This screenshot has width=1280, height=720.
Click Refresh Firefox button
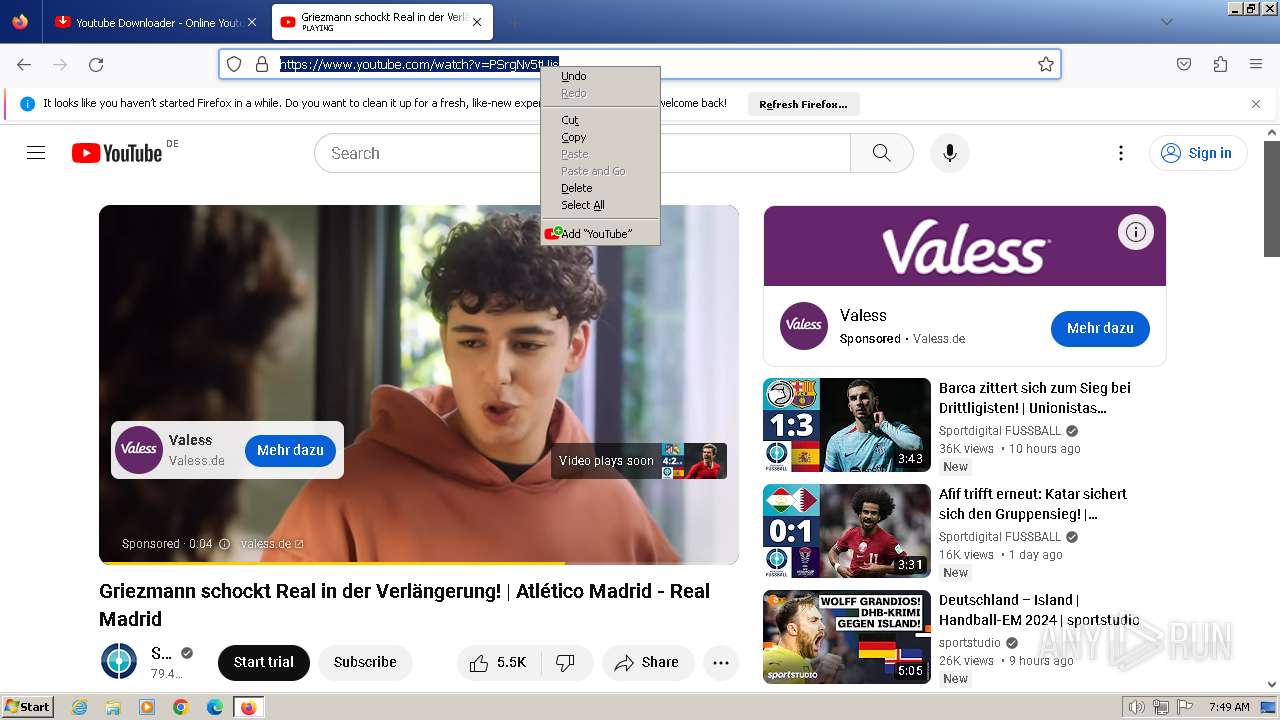point(803,104)
